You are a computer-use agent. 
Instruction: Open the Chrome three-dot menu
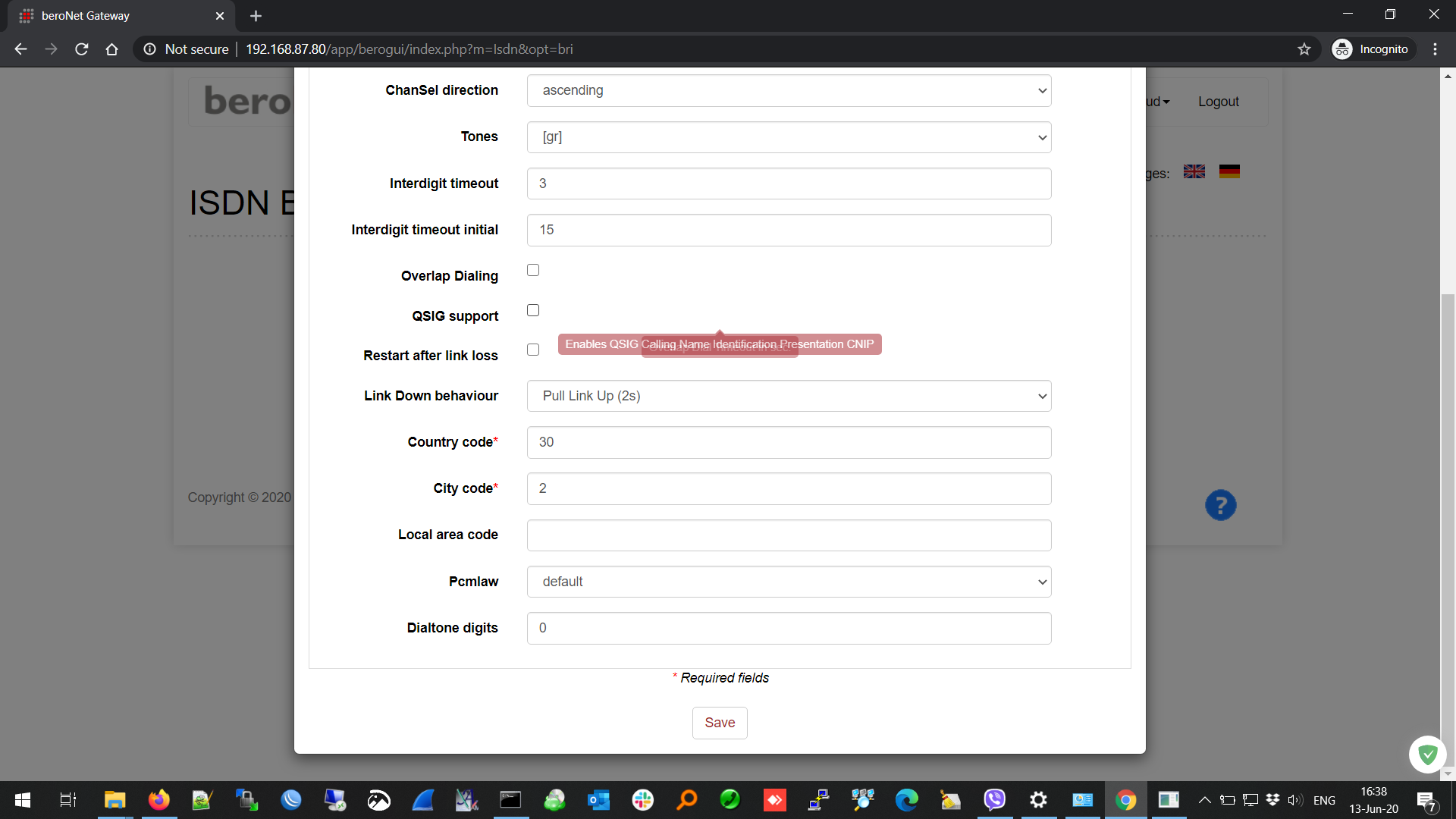[1435, 49]
